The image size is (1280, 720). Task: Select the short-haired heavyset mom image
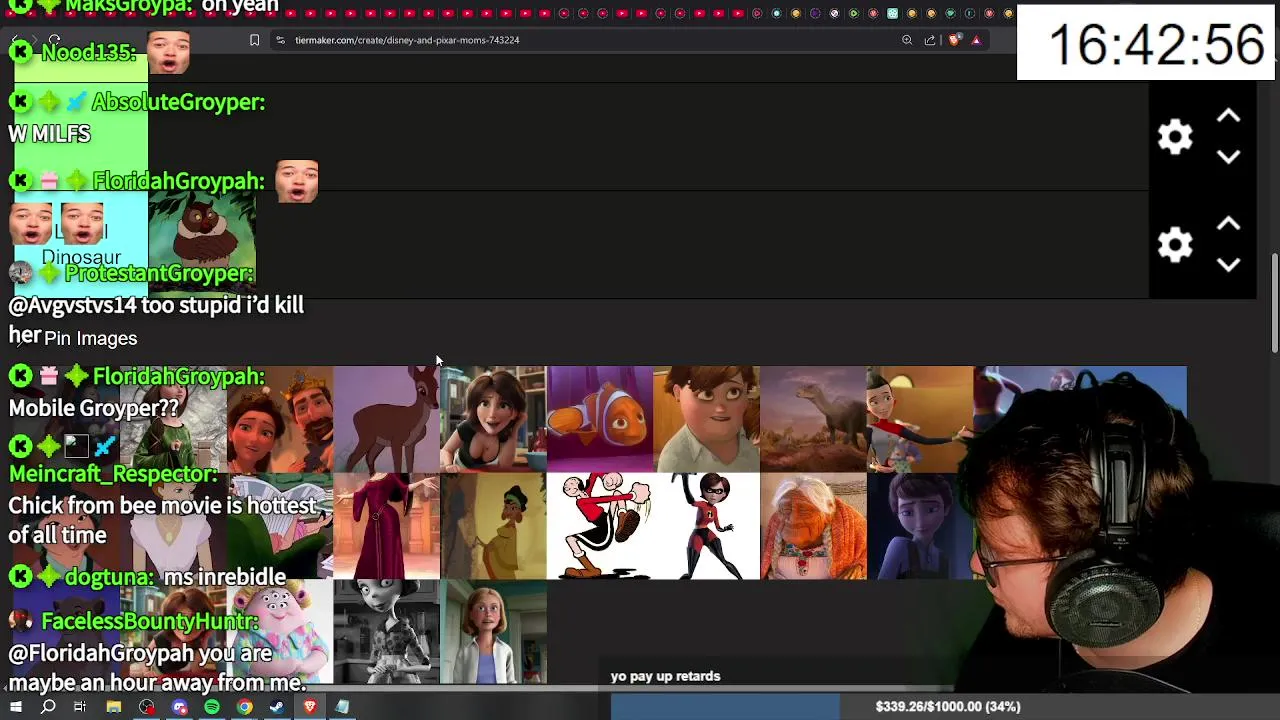pyautogui.click(x=706, y=418)
